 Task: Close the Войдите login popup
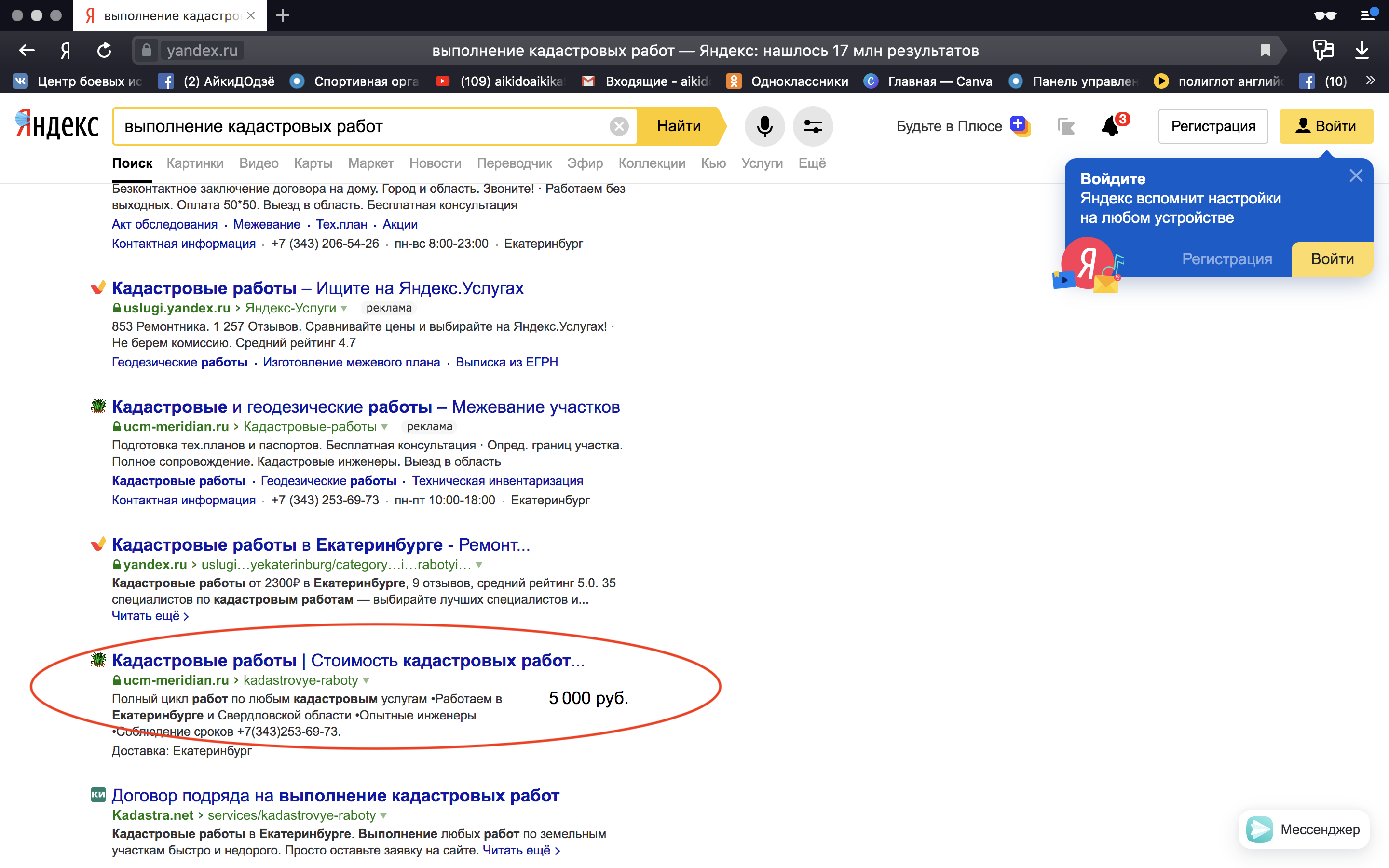point(1355,176)
